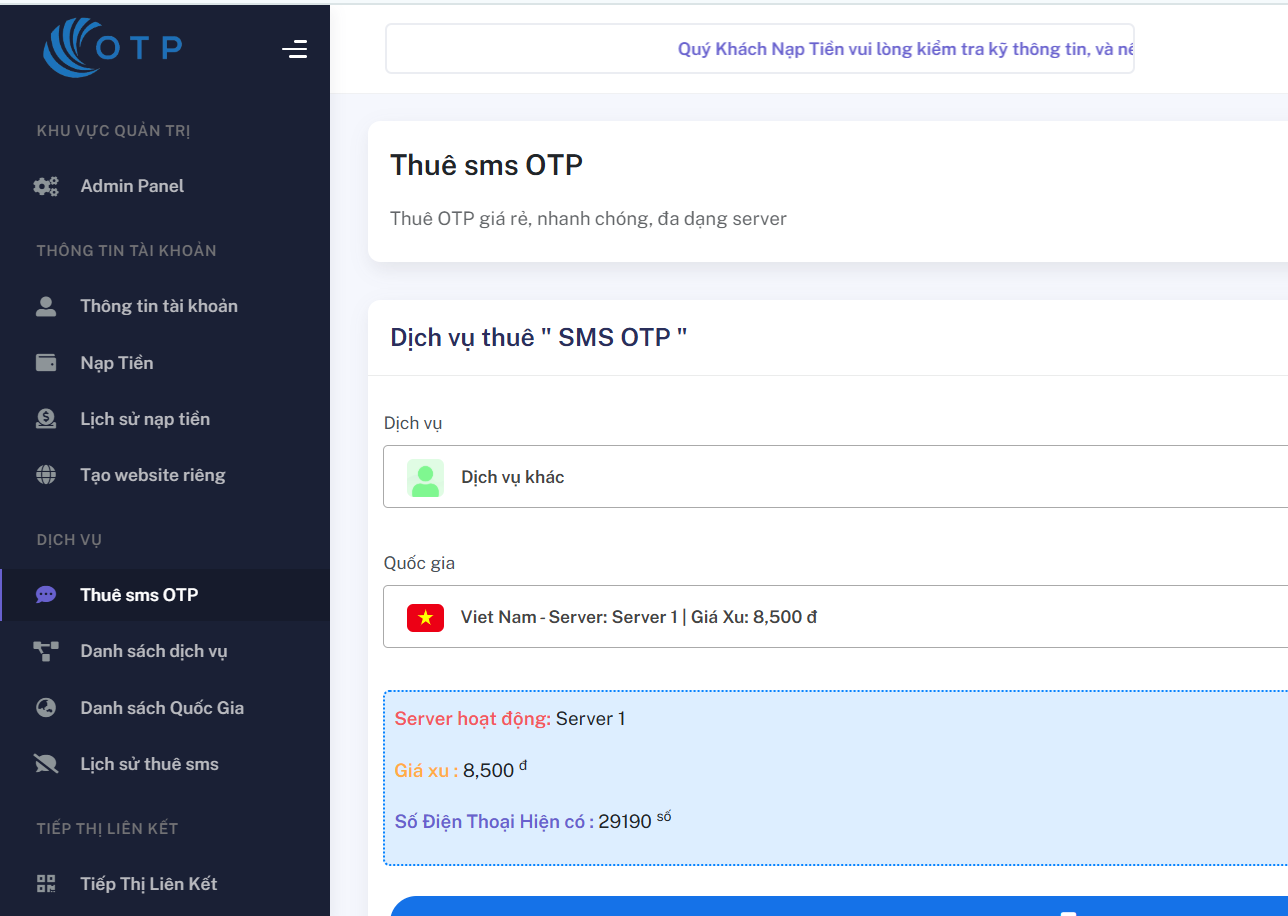This screenshot has height=916, width=1288.
Task: Click the globe icon beside Tạo website riêng
Action: (x=46, y=475)
